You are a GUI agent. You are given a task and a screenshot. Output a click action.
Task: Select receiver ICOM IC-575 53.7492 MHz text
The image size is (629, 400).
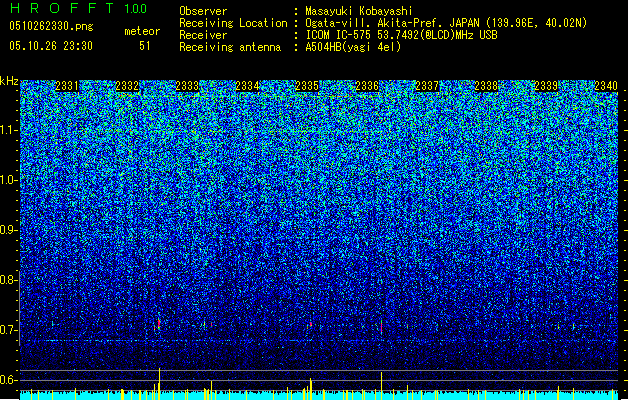pos(401,35)
